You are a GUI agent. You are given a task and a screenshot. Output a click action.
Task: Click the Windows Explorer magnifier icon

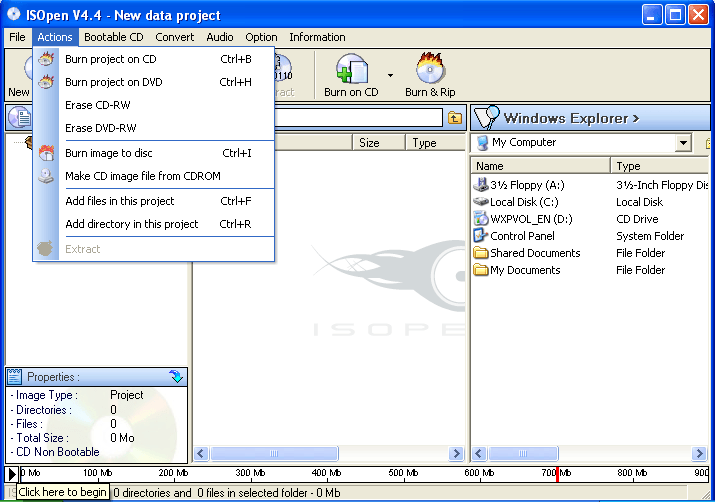[x=486, y=118]
